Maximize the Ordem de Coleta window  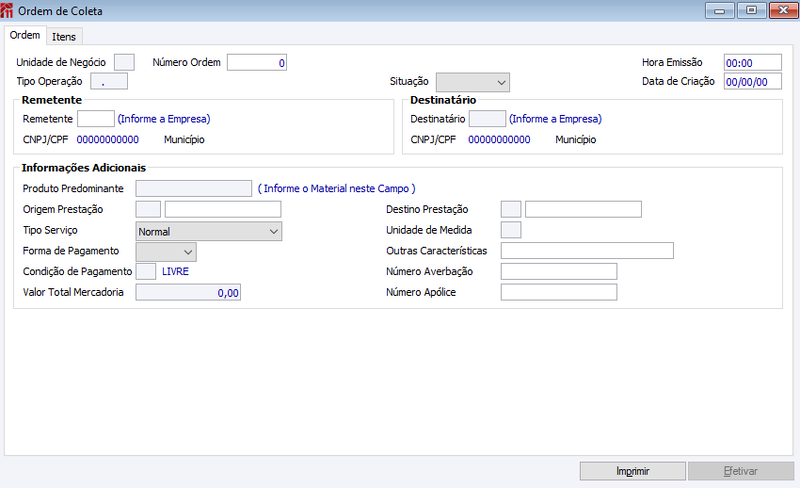pos(752,11)
